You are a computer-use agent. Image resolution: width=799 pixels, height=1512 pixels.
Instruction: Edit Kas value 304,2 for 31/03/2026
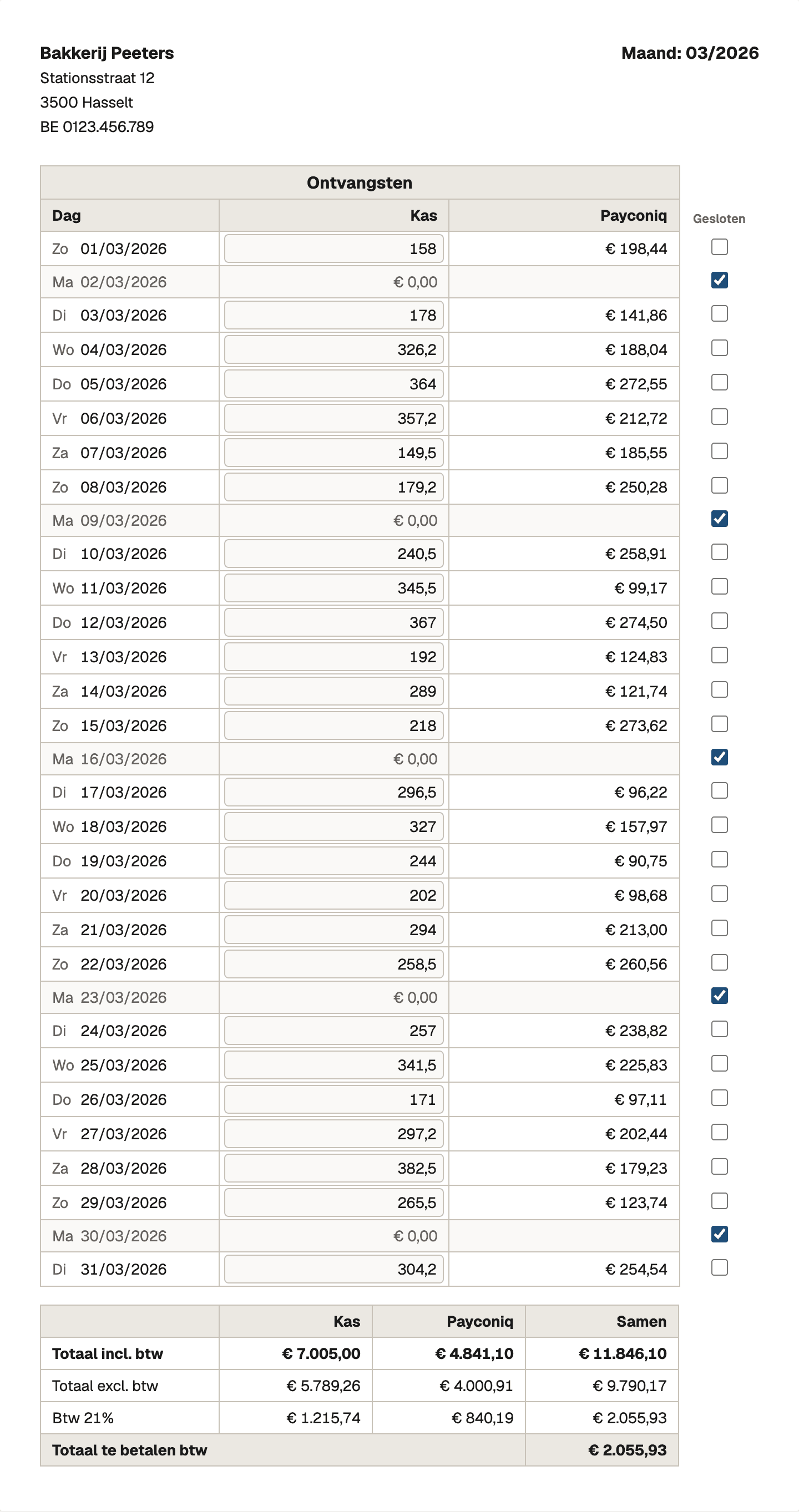333,1270
